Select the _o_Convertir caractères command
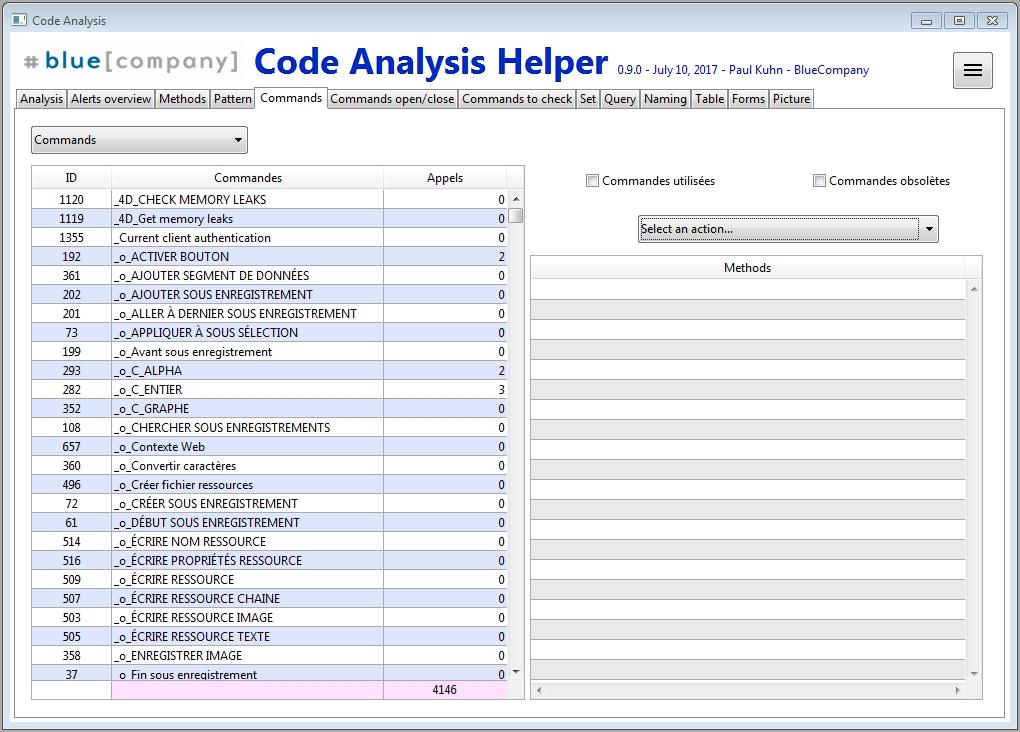This screenshot has height=732, width=1020. click(x=269, y=465)
